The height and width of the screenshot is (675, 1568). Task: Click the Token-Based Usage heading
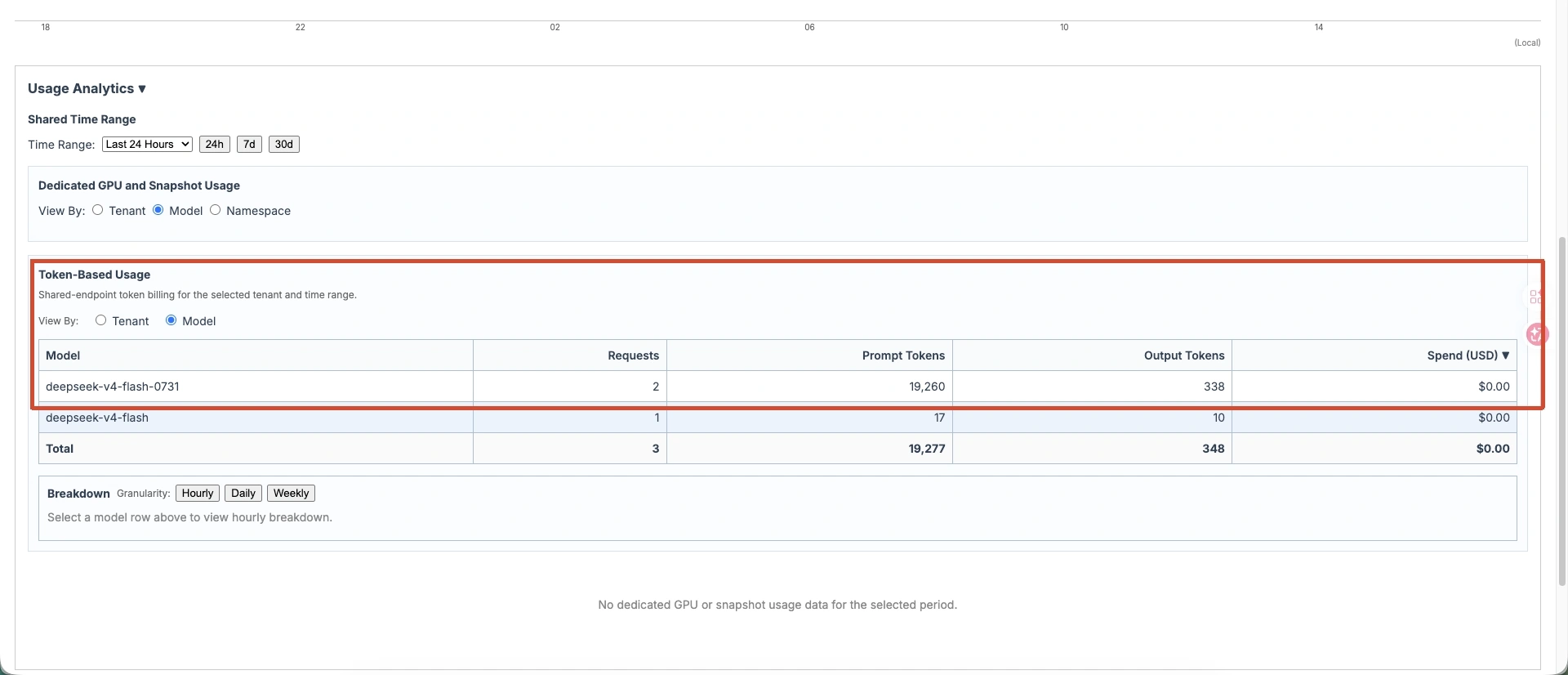point(94,275)
